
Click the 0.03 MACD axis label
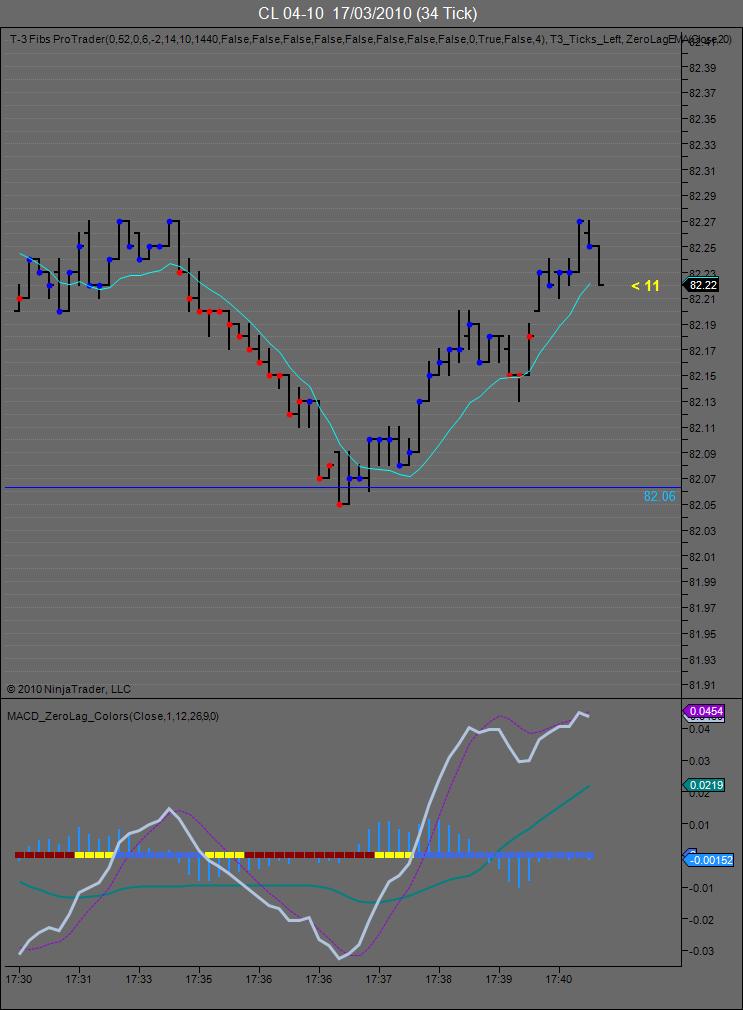click(700, 761)
